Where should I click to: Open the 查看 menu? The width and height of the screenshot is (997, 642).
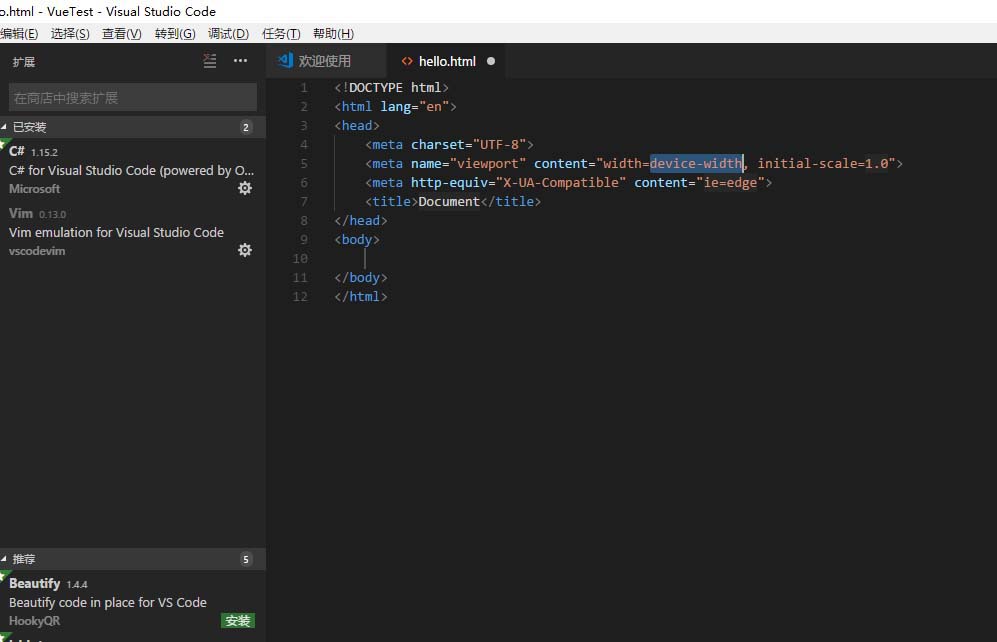tap(121, 33)
